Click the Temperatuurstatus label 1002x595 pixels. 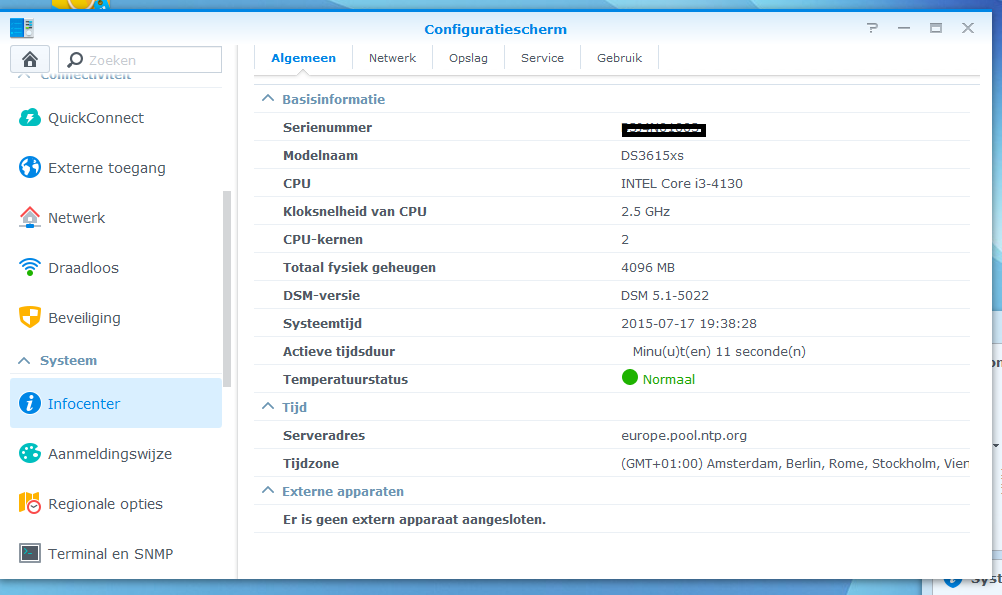click(345, 380)
